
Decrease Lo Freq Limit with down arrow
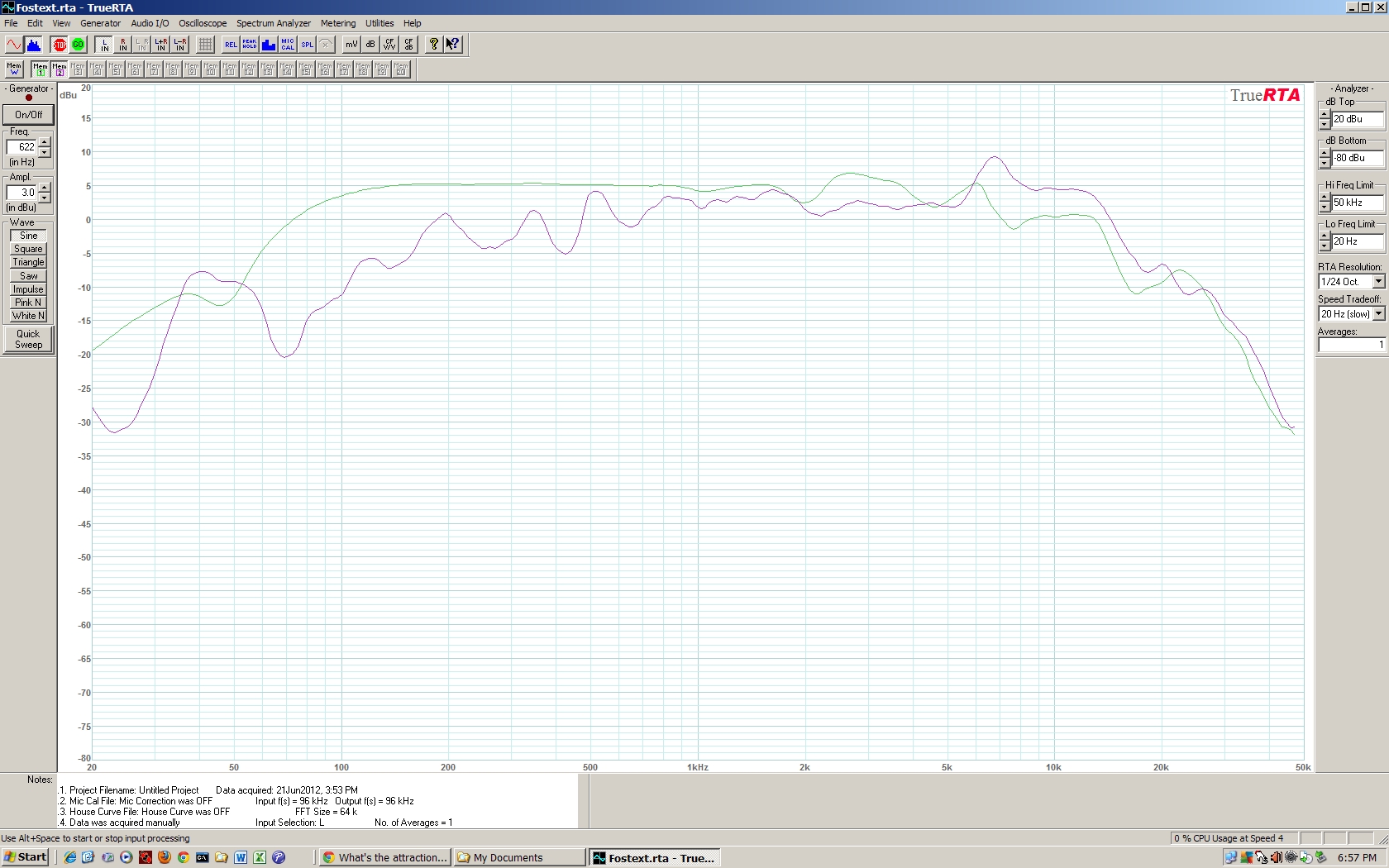click(1325, 246)
